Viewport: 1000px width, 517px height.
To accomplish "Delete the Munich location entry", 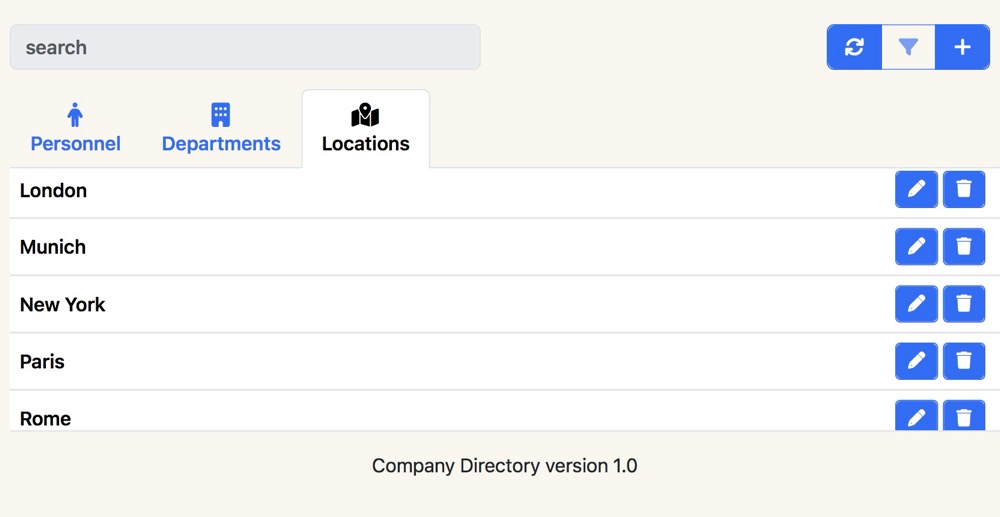I will coord(964,246).
